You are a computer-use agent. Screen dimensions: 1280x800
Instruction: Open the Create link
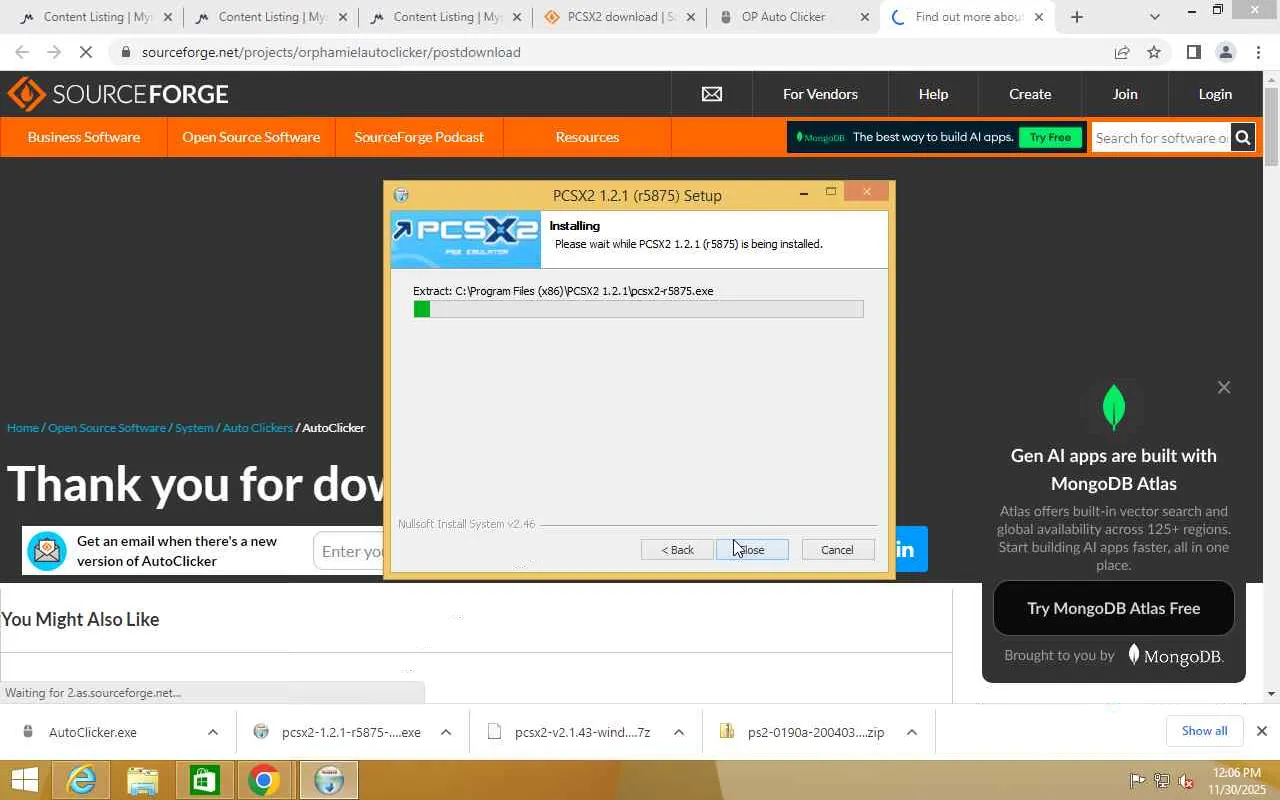(x=1030, y=94)
